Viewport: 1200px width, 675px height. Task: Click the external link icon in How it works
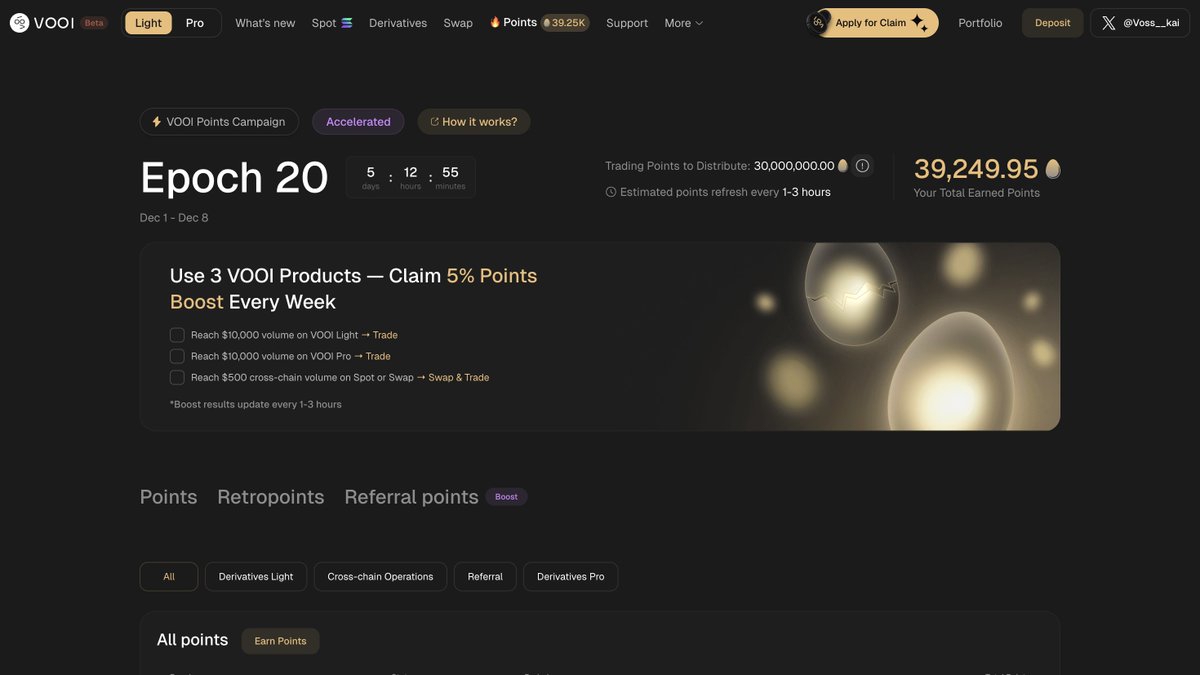click(434, 122)
